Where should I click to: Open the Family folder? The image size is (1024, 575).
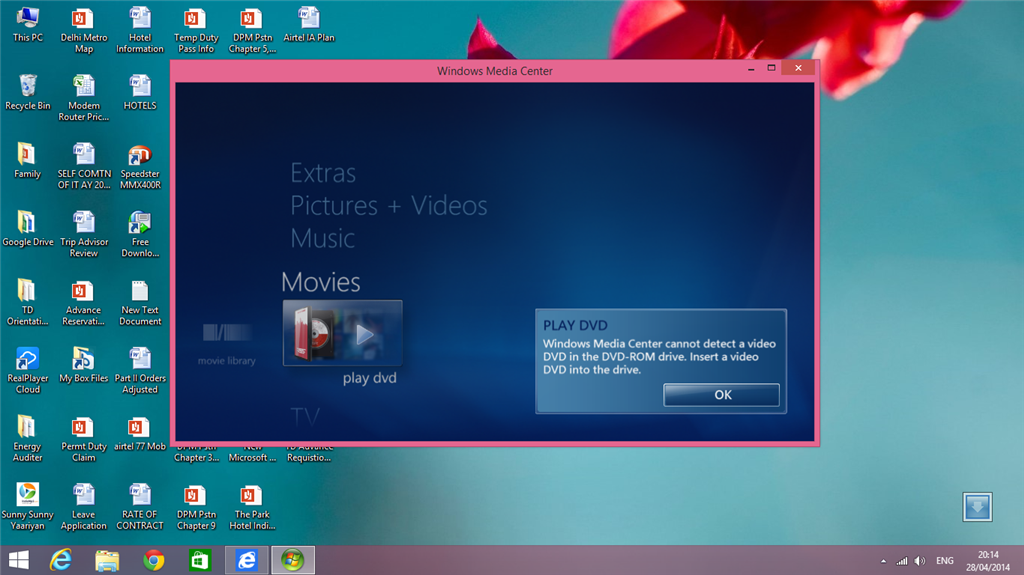[x=27, y=161]
